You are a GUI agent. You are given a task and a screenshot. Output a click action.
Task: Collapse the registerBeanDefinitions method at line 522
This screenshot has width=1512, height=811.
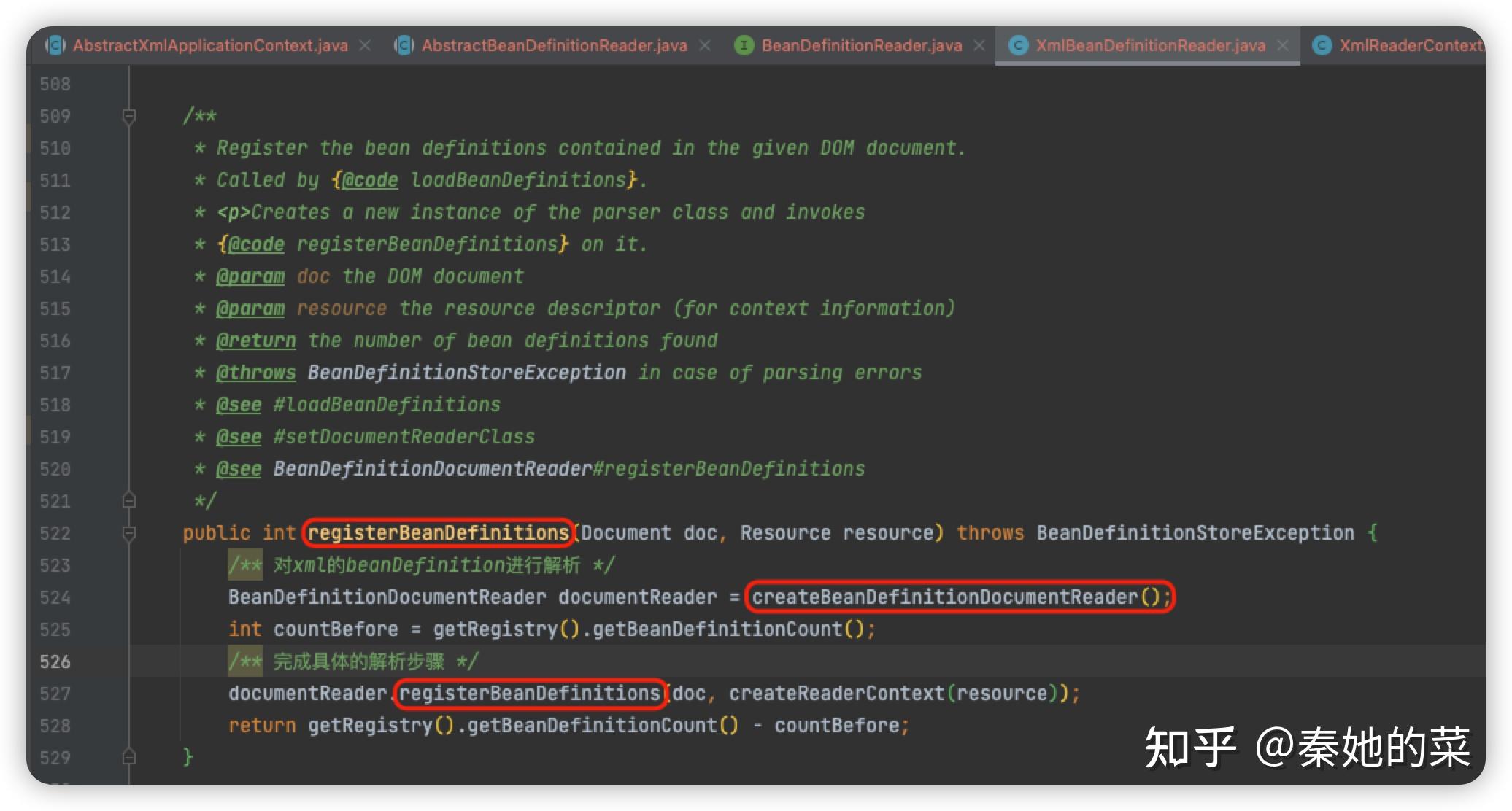click(x=129, y=533)
